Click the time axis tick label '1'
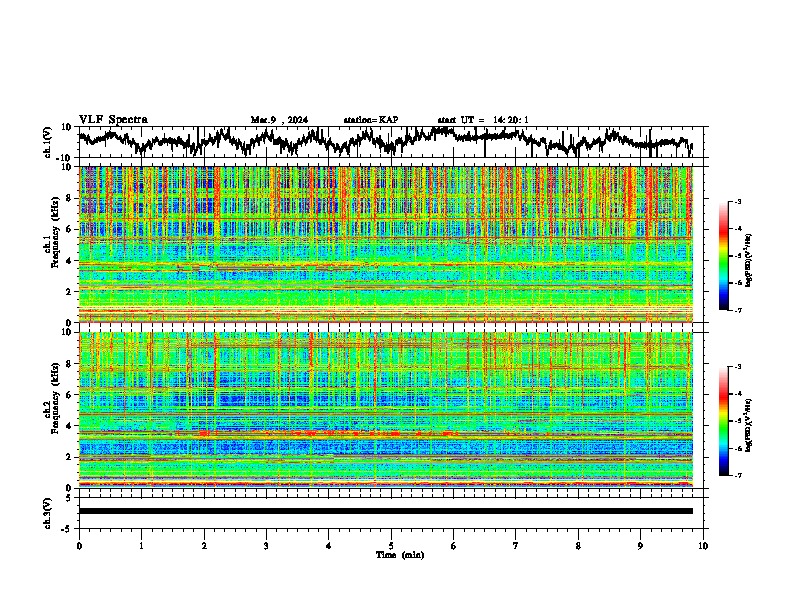Image resolution: width=792 pixels, height=612 pixels. coord(141,546)
